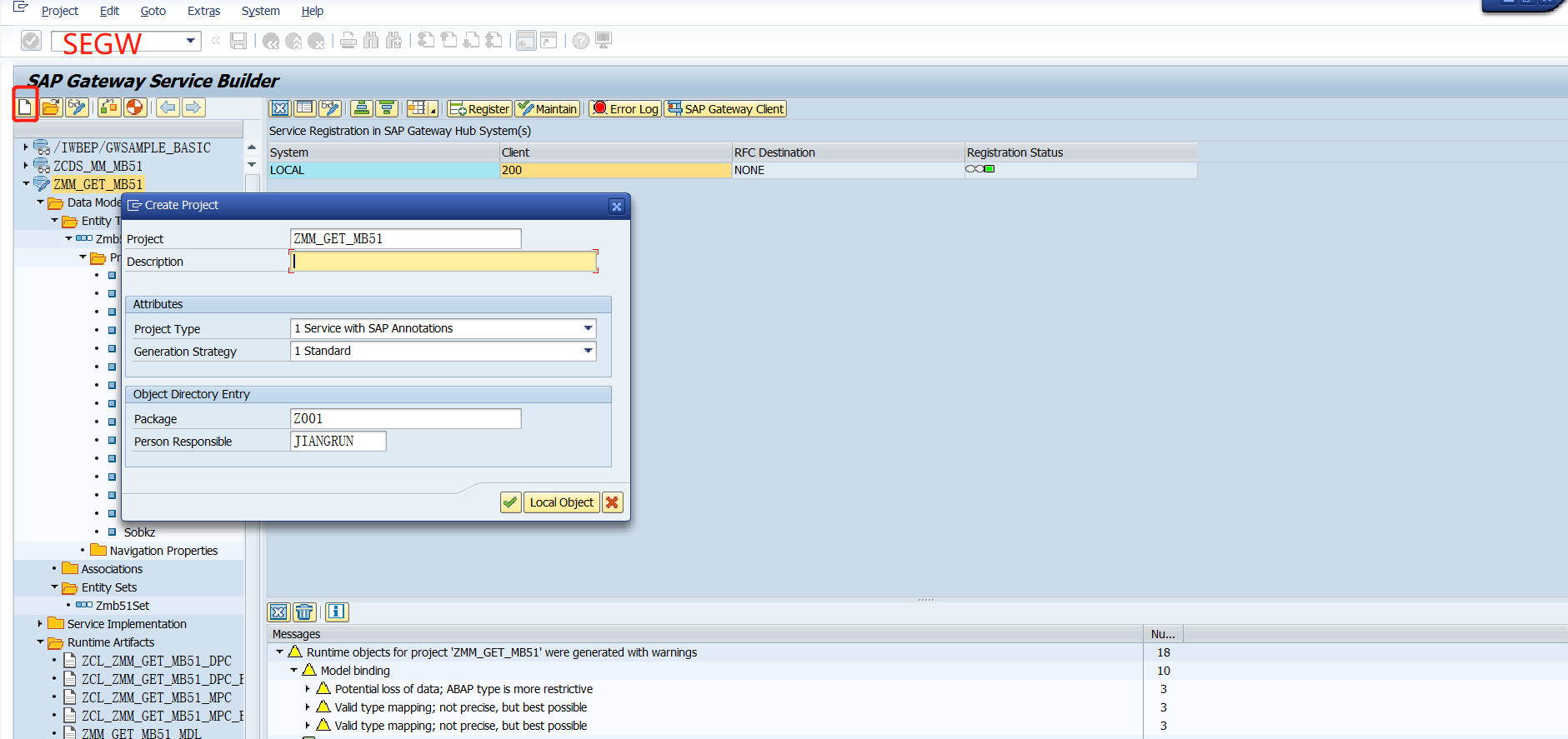Collapse the Model binding message node
Viewport: 1568px width, 739px height.
click(294, 671)
